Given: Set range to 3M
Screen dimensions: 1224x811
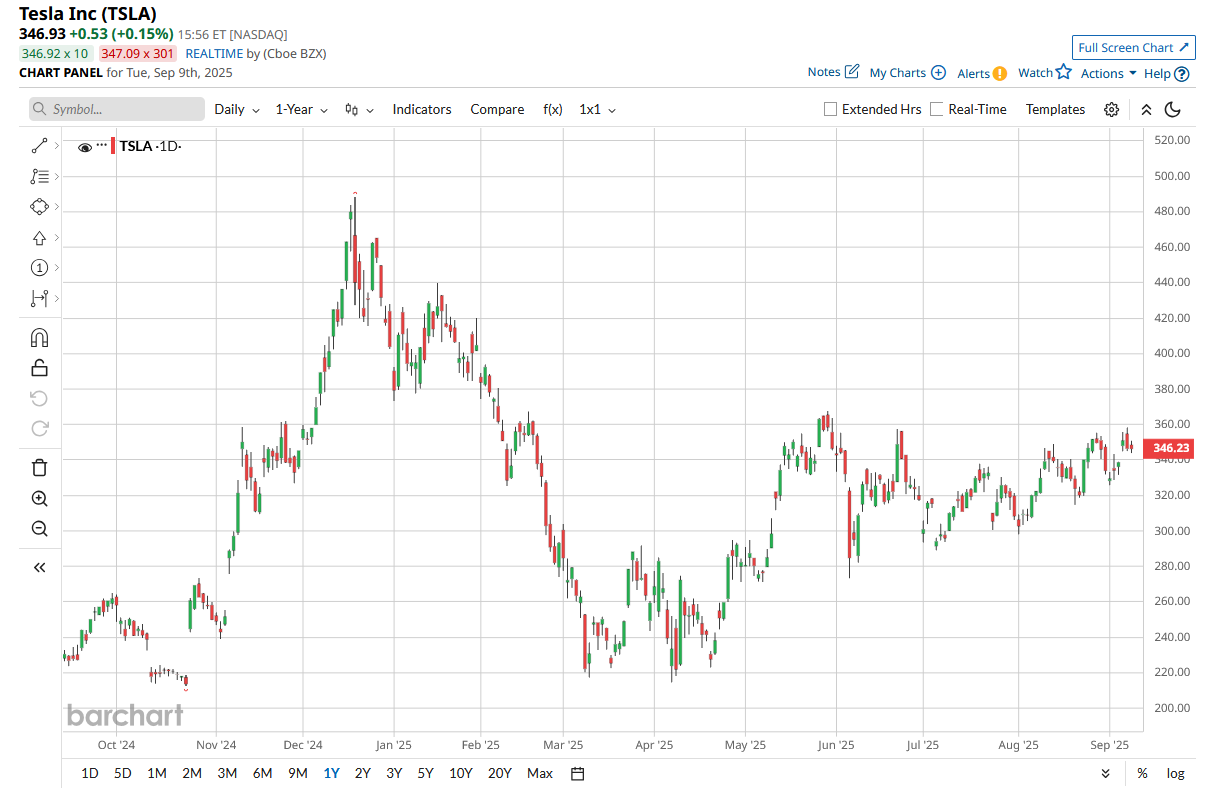Looking at the screenshot, I should point(227,773).
